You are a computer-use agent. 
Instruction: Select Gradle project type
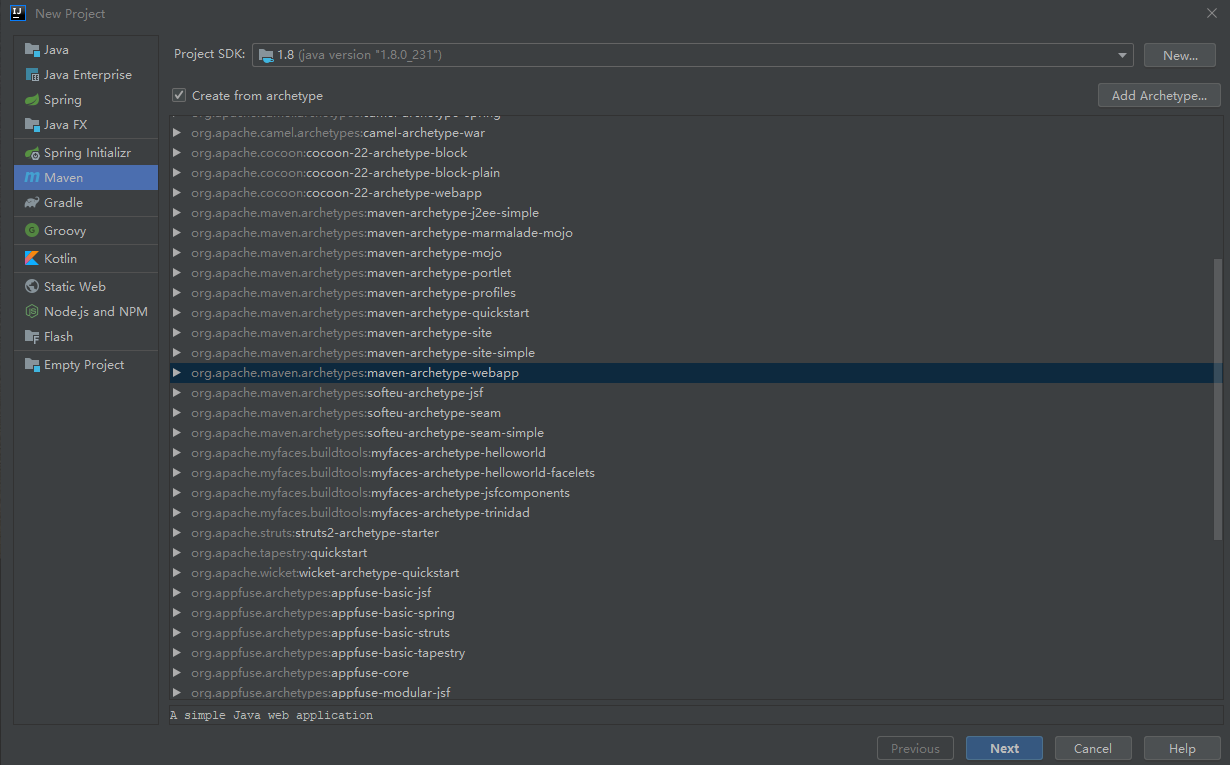(86, 203)
